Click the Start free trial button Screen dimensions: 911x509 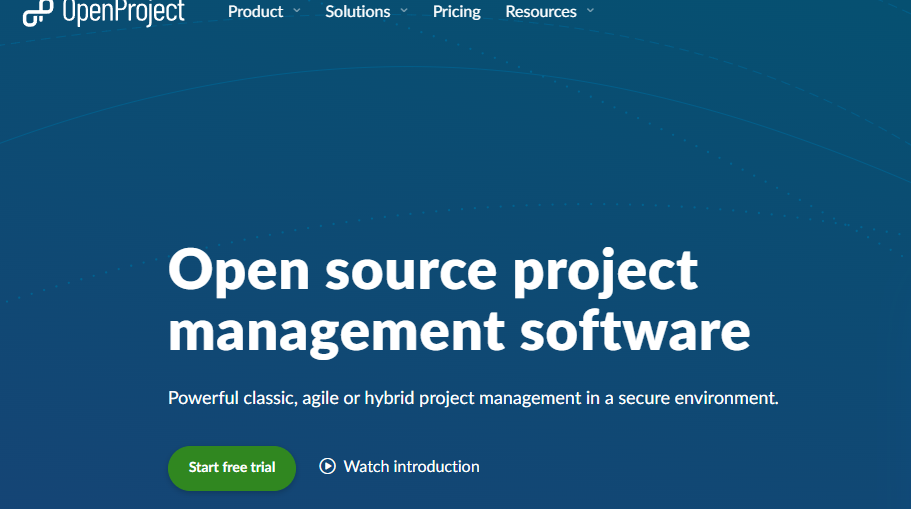tap(232, 468)
